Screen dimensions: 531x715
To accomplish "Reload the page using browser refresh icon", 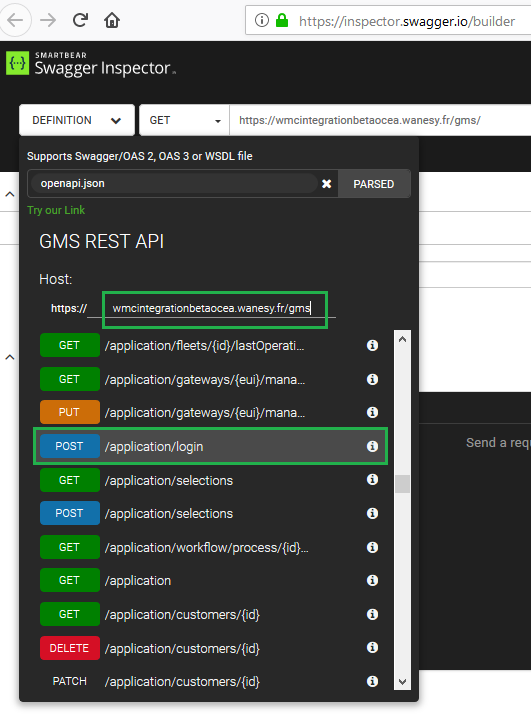I will point(80,20).
